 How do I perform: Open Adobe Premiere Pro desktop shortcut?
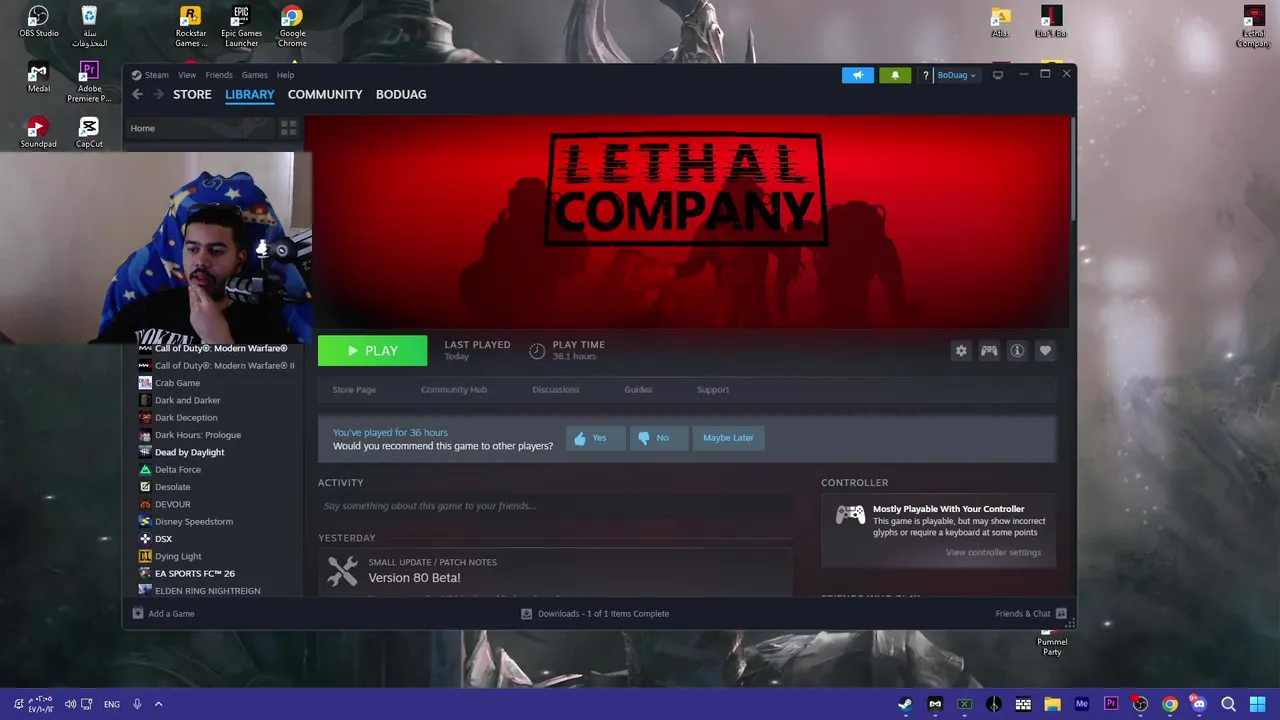point(89,82)
